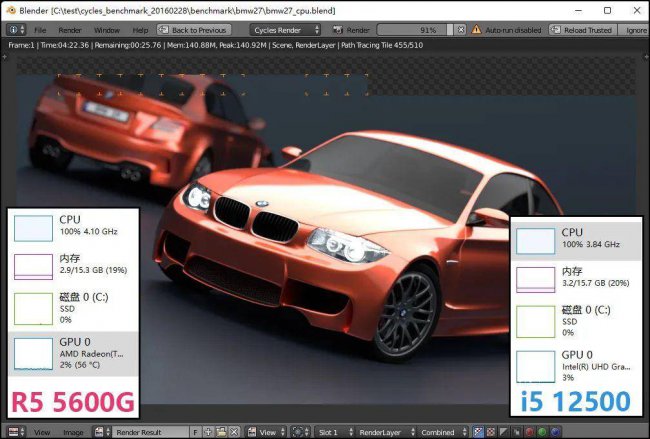Open the Image menu in bottom header
Viewport: 650px width, 439px height.
73,432
